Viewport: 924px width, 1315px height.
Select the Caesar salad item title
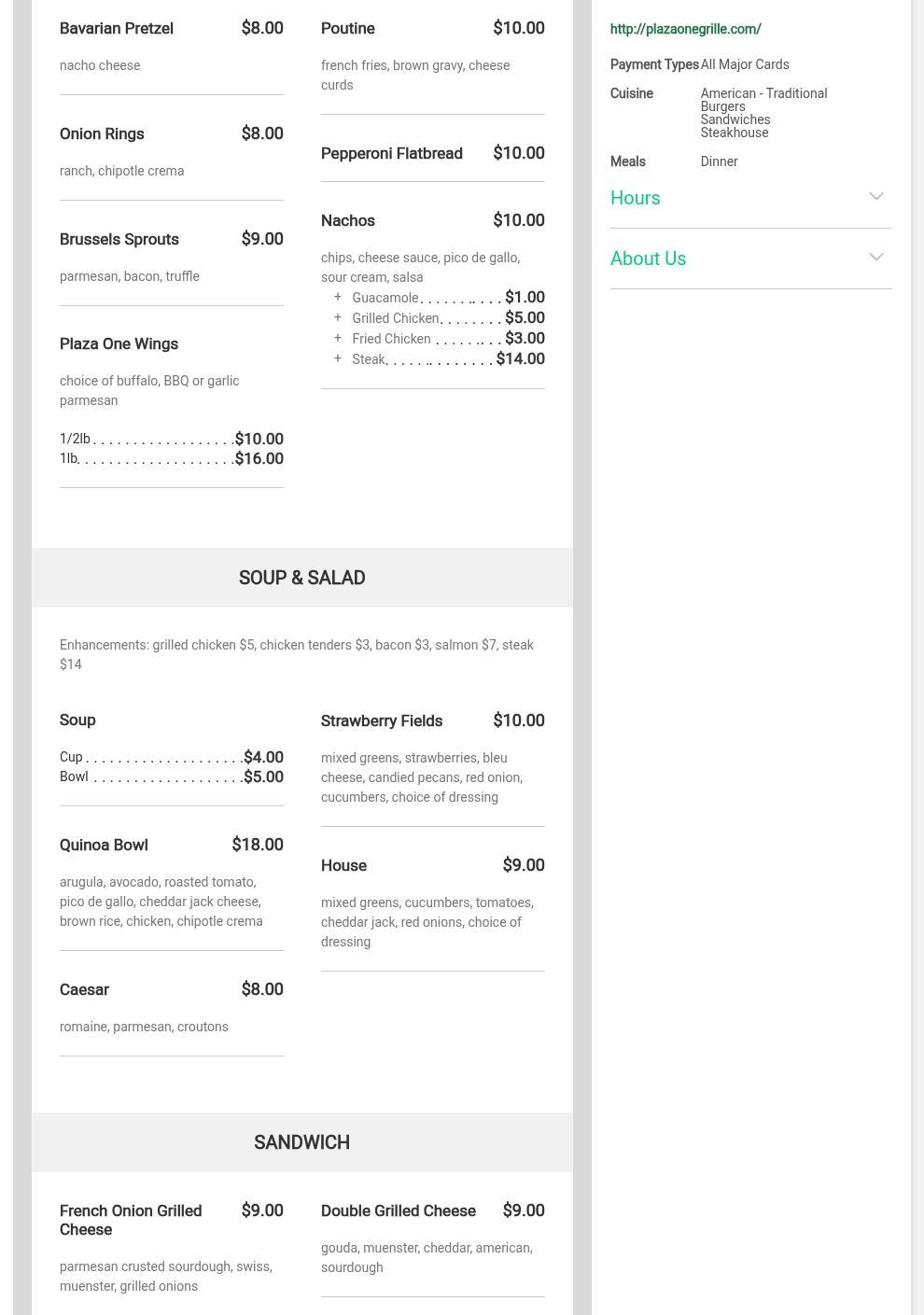pos(84,990)
